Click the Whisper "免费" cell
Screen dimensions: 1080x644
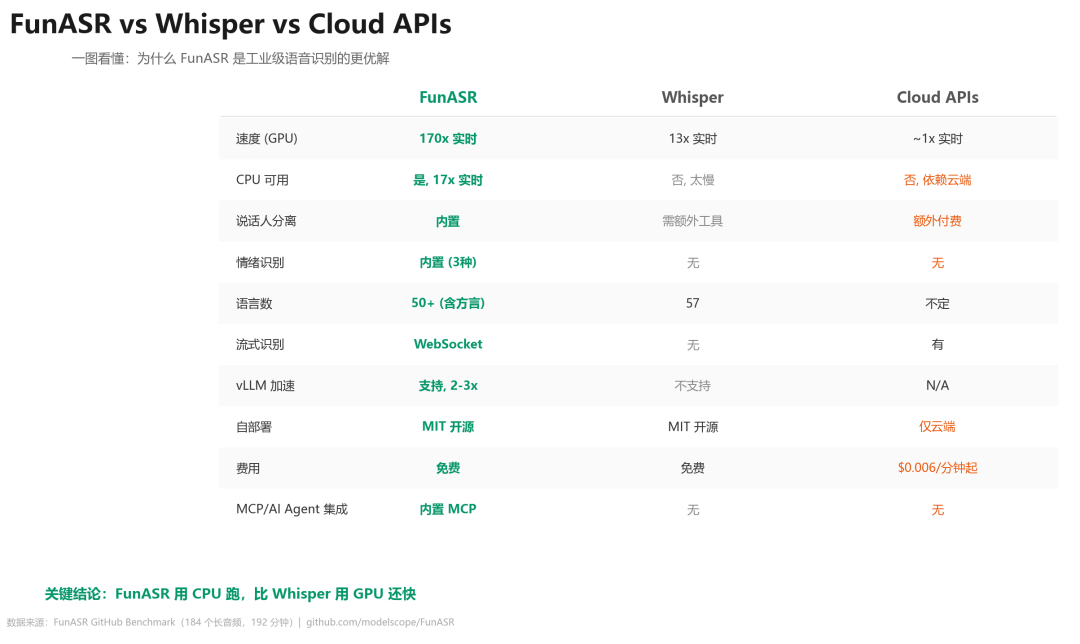692,468
